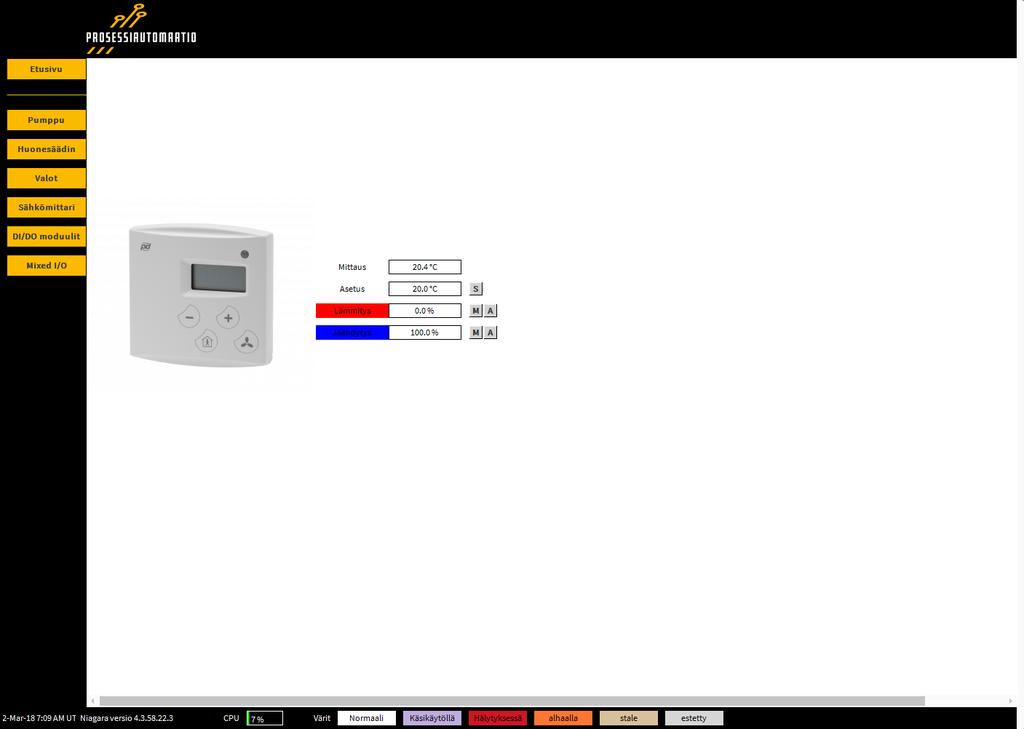Click the CPU label in status bar
The height and width of the screenshot is (729, 1024).
click(231, 718)
